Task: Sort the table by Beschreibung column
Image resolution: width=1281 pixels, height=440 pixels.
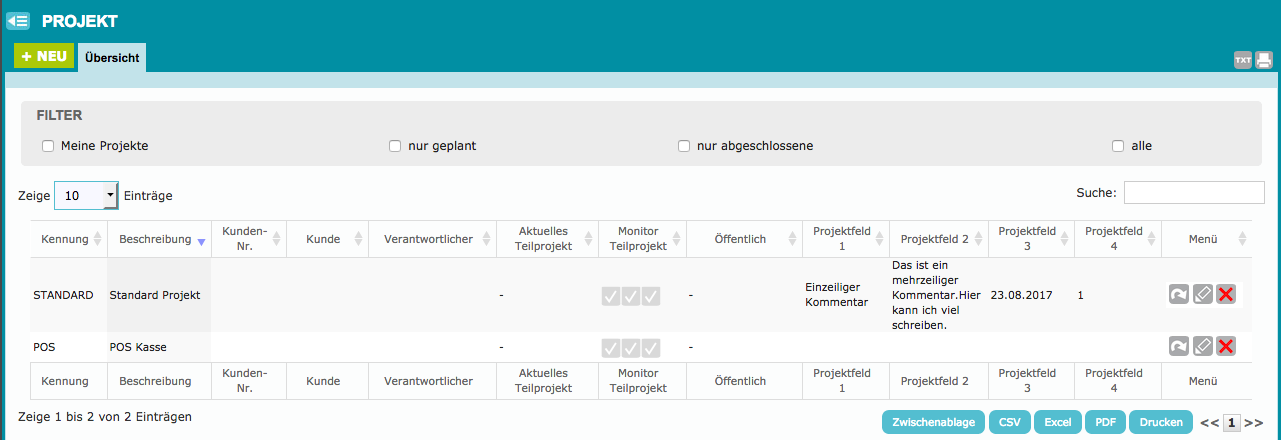Action: tap(155, 240)
